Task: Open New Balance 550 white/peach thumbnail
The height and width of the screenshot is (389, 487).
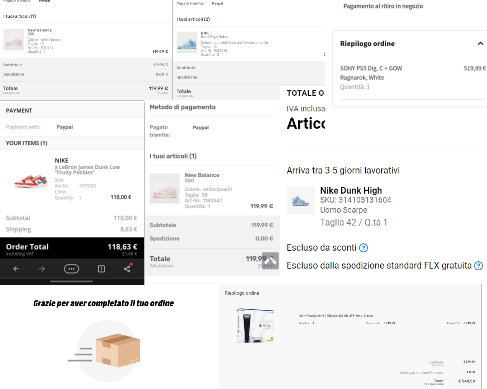Action: 164,188
